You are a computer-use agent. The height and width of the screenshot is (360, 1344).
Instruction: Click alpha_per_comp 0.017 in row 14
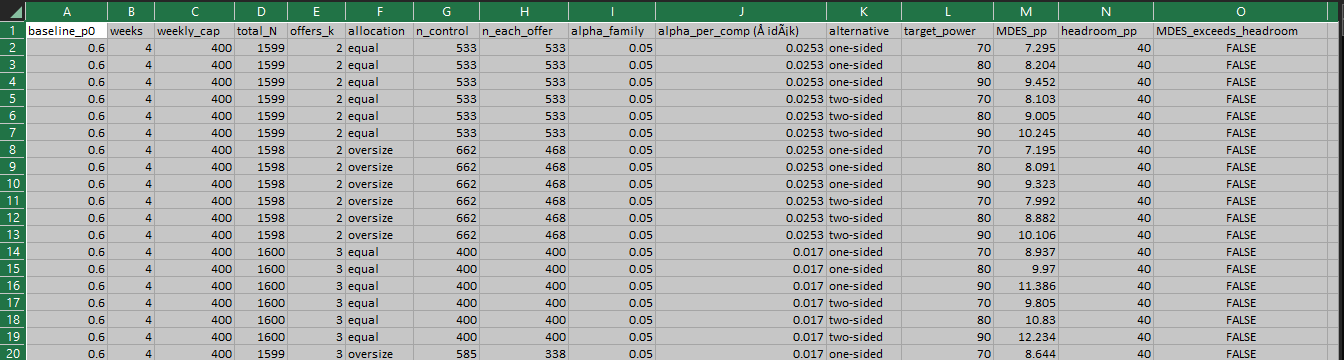tap(741, 252)
